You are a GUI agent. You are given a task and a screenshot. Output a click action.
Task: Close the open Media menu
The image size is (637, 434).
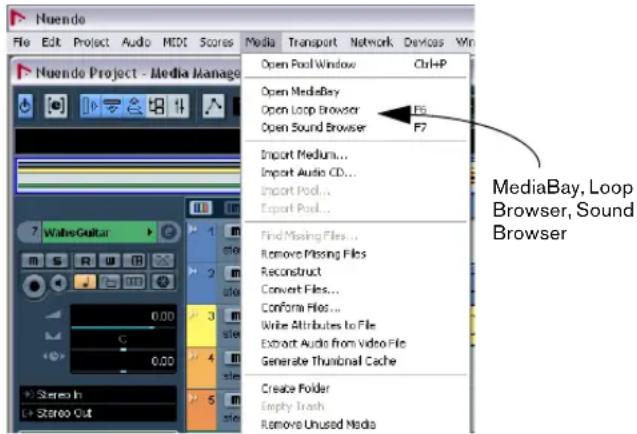[260, 42]
